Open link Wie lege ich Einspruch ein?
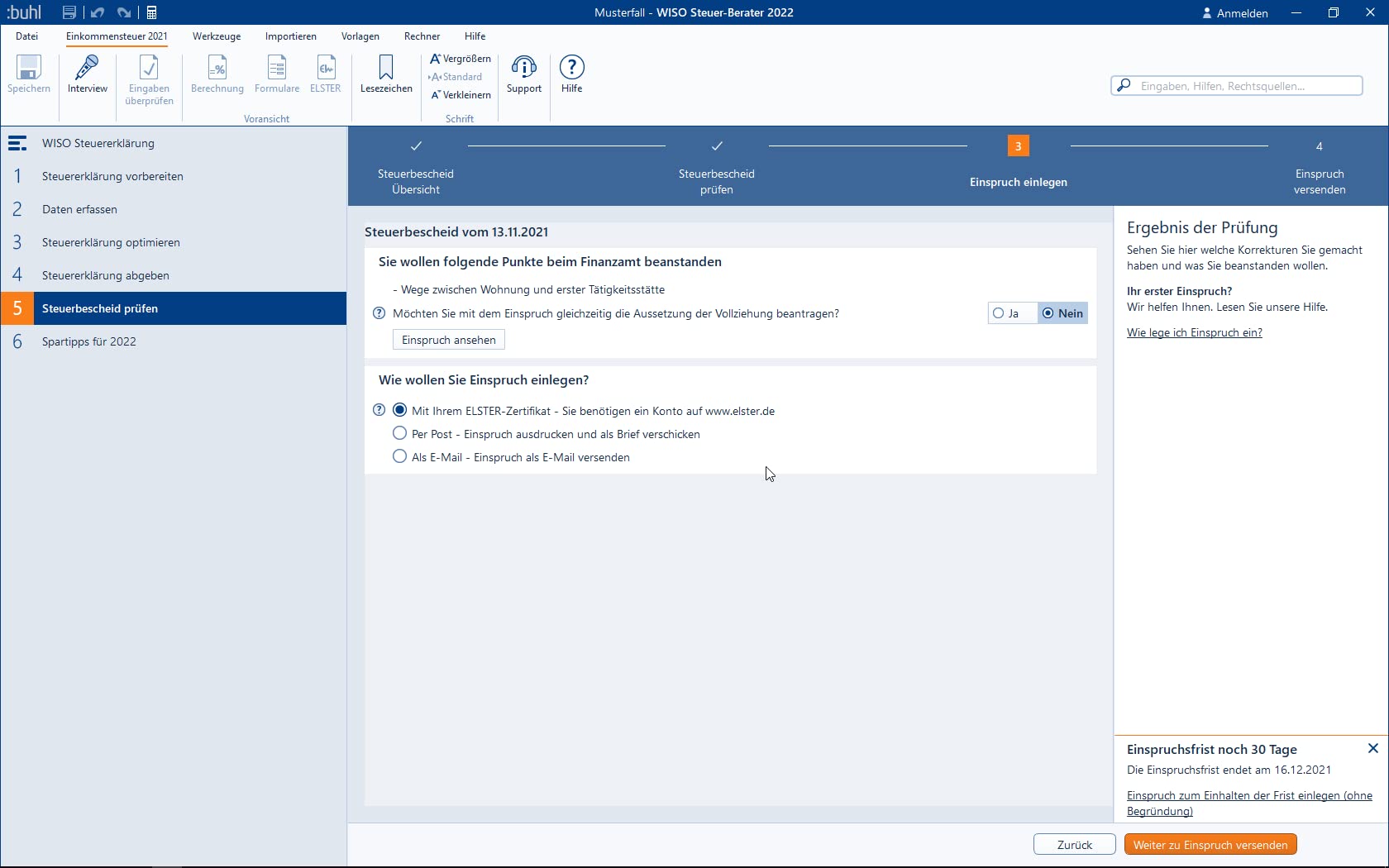 point(1195,332)
